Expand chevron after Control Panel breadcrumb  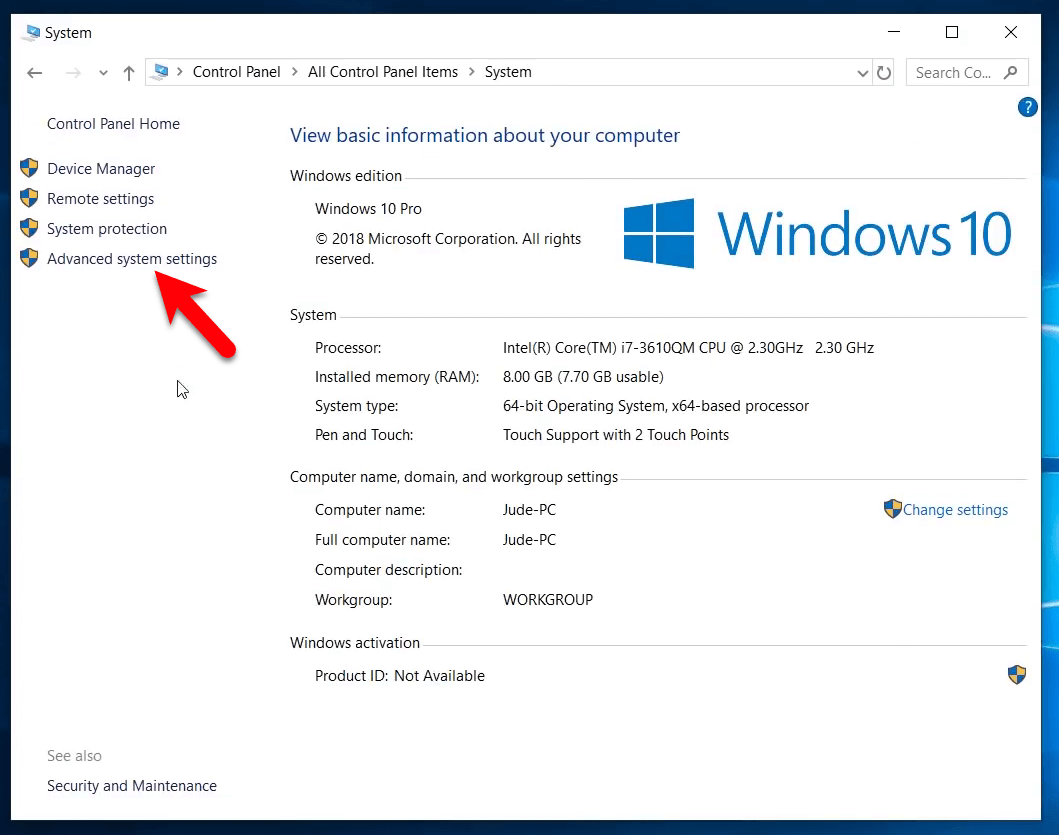[294, 72]
